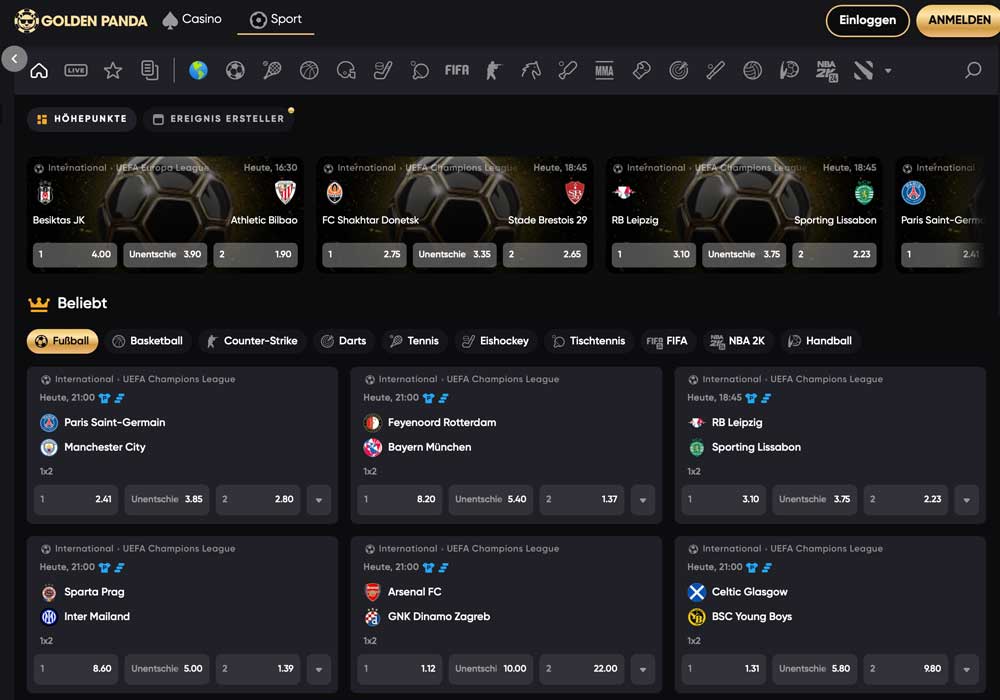The height and width of the screenshot is (700, 1000).
Task: Select the Basketball filter chip
Action: coord(148,341)
